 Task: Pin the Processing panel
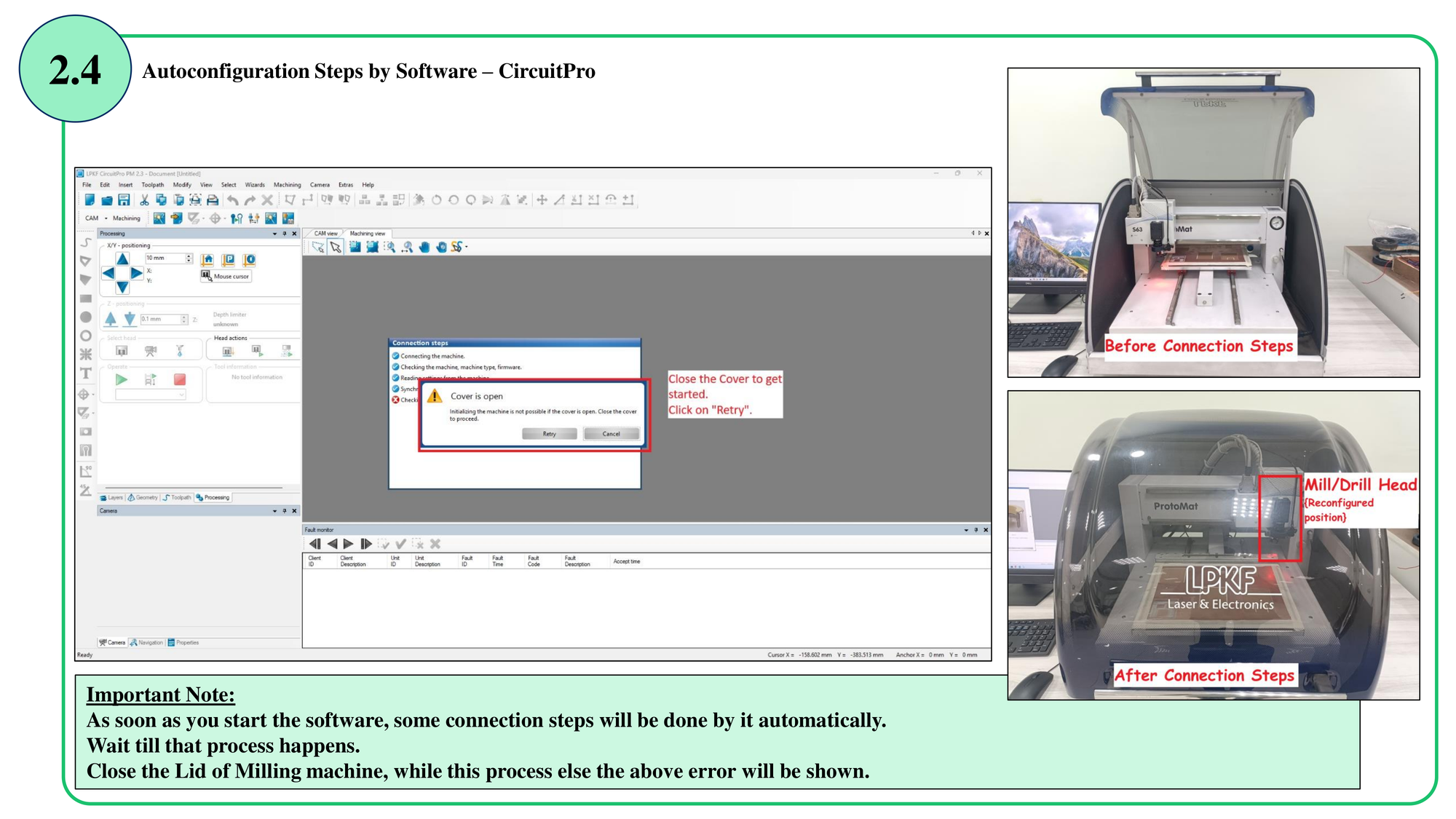285,234
